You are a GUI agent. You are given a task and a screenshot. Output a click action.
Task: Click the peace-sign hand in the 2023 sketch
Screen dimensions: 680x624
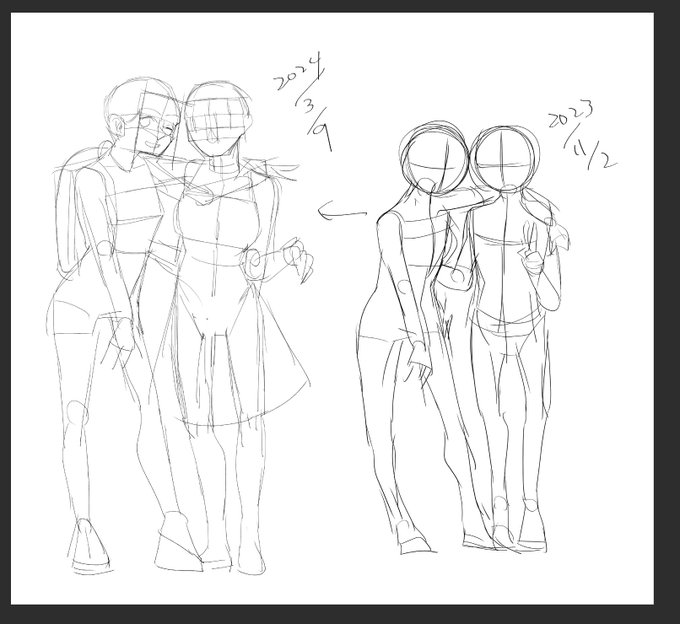pos(533,250)
